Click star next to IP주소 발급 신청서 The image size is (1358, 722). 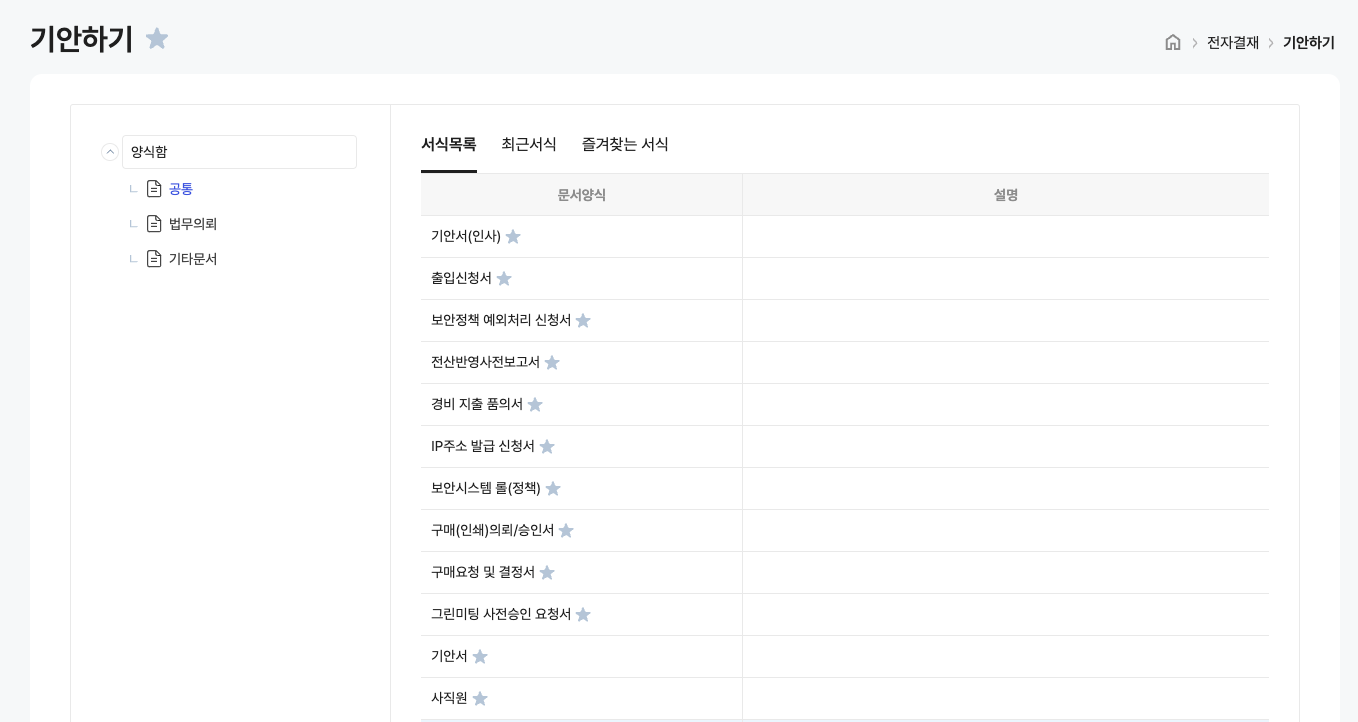[x=547, y=447]
